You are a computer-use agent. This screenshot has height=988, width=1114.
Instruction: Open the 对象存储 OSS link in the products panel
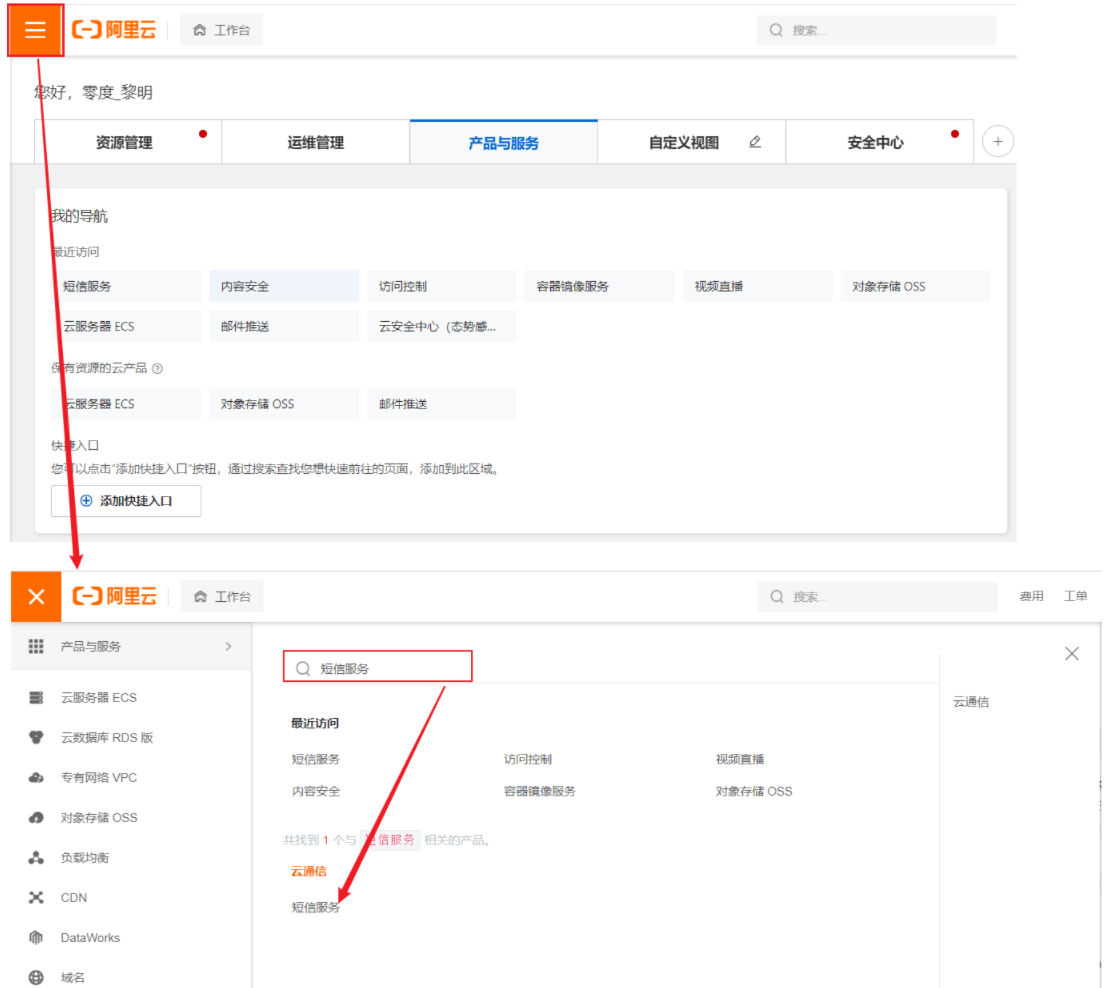[754, 791]
